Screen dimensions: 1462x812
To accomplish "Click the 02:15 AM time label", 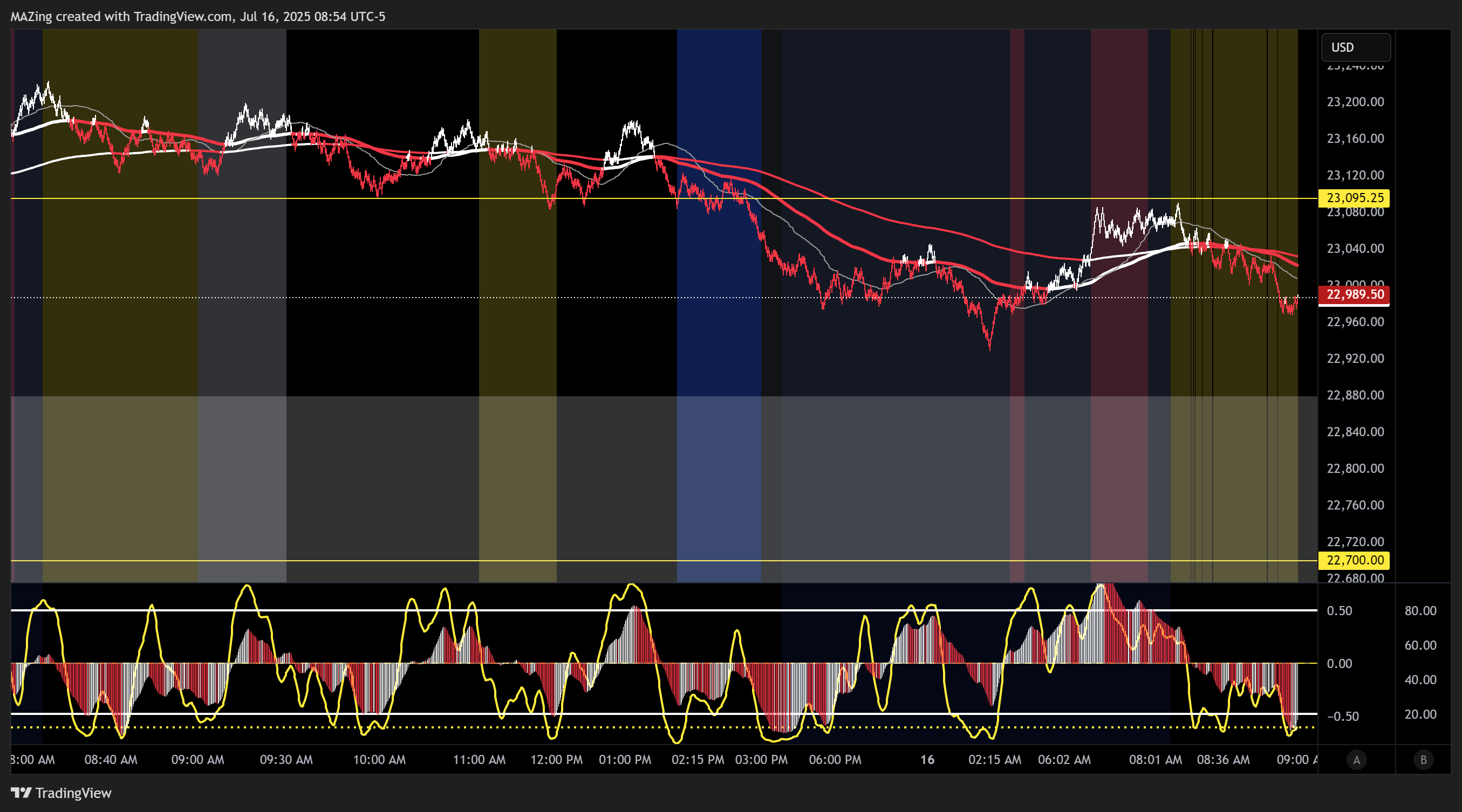I will [x=994, y=760].
